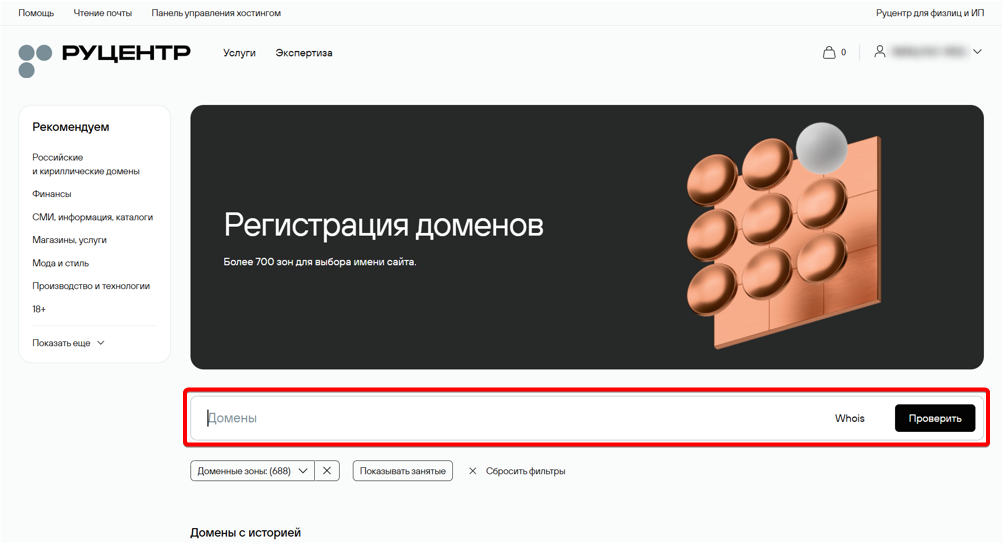Select the Магазины, услуги category
Screen dimensions: 1002x543
point(69,240)
